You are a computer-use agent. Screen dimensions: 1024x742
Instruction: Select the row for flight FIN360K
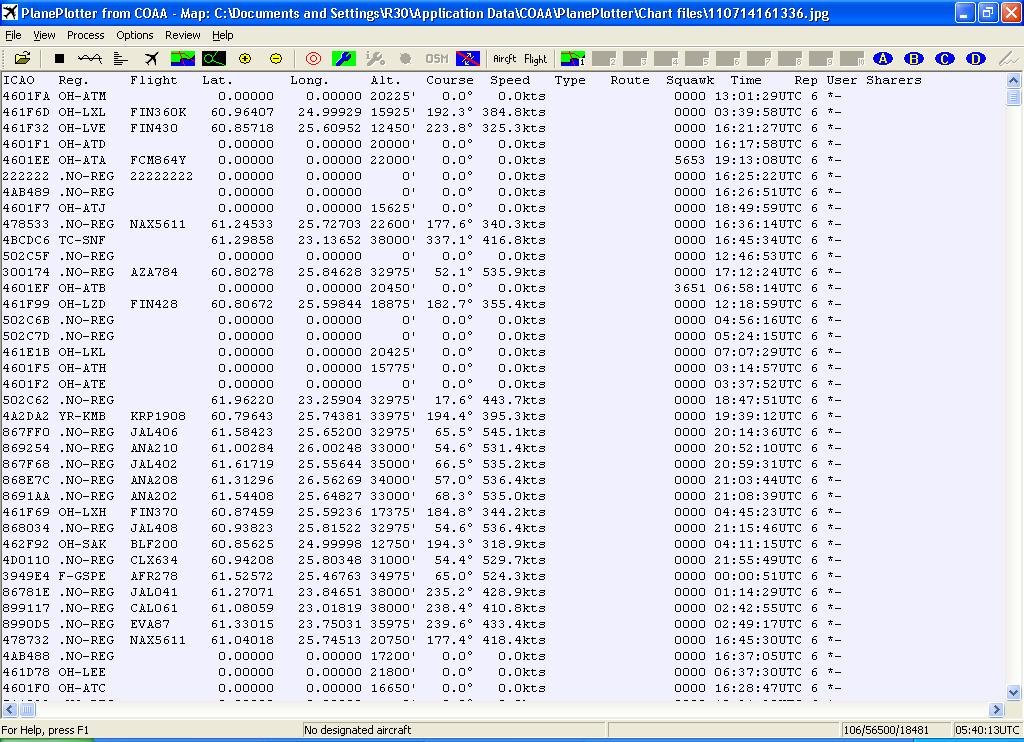(153, 112)
